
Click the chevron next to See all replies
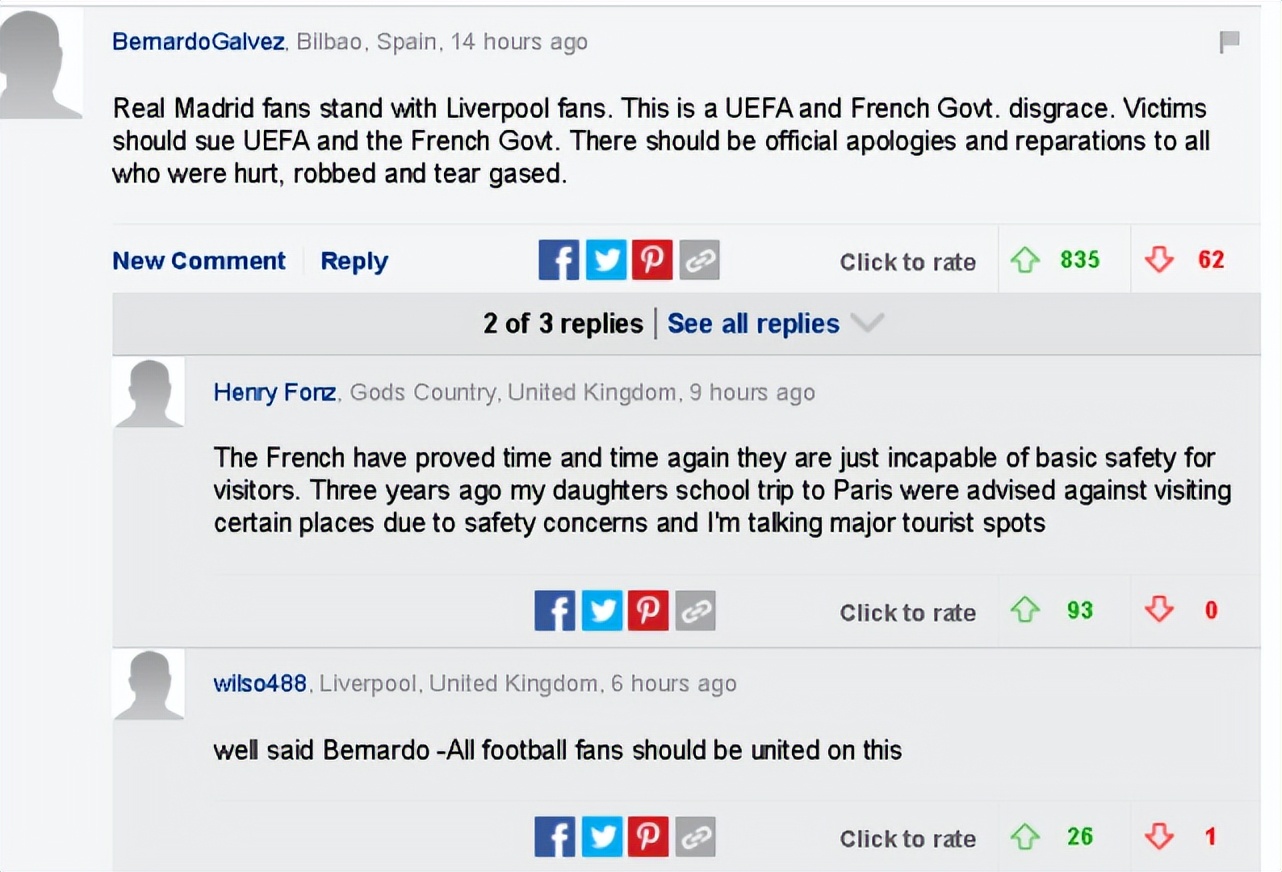866,323
